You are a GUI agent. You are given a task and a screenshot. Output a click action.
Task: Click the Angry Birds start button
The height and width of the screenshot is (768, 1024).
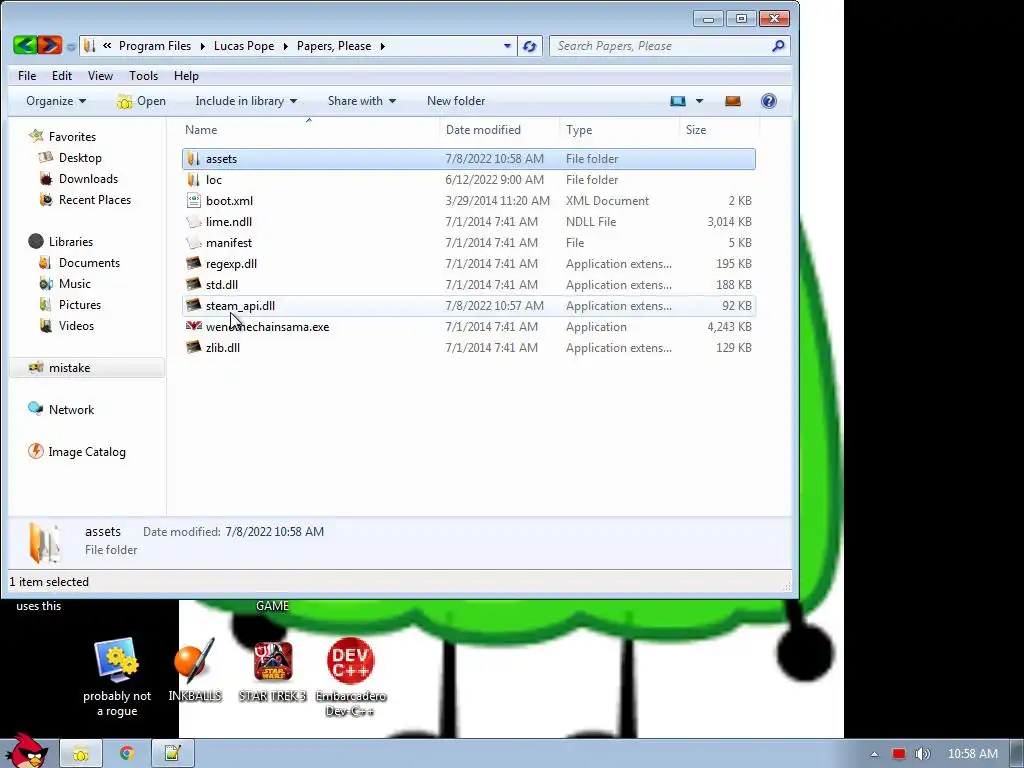[25, 751]
